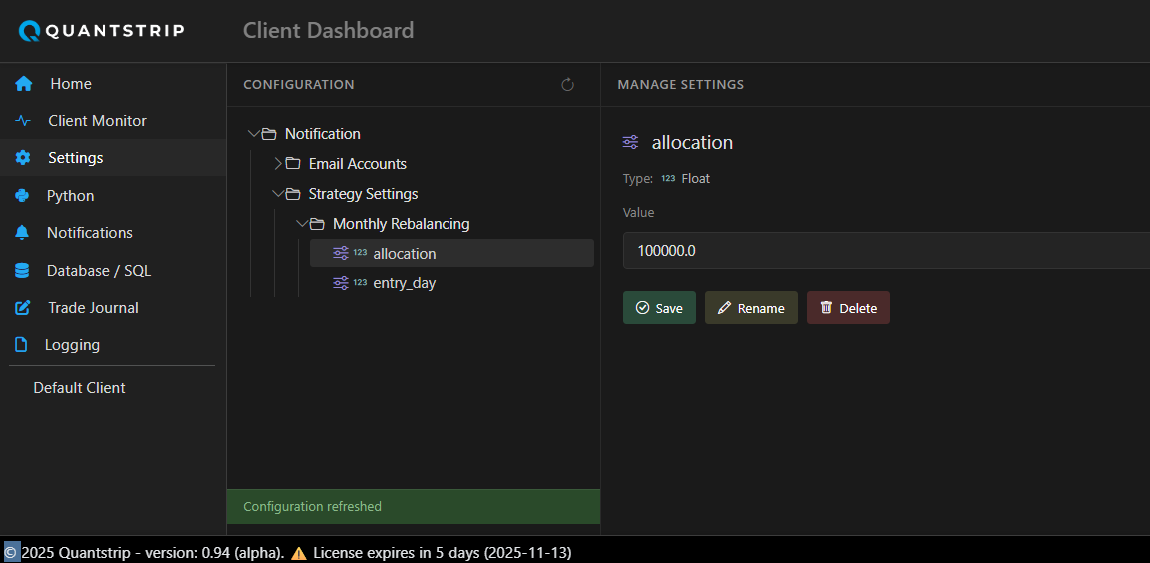Screen dimensions: 1150x563
Task: Select Settings in the sidebar
Action: click(113, 158)
